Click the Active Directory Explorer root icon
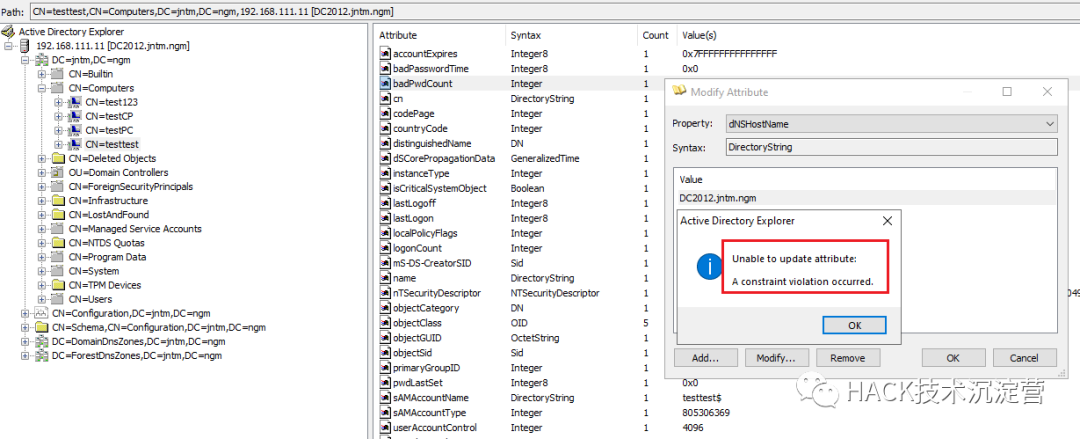Viewport: 1080px width, 439px height. pyautogui.click(x=8, y=32)
